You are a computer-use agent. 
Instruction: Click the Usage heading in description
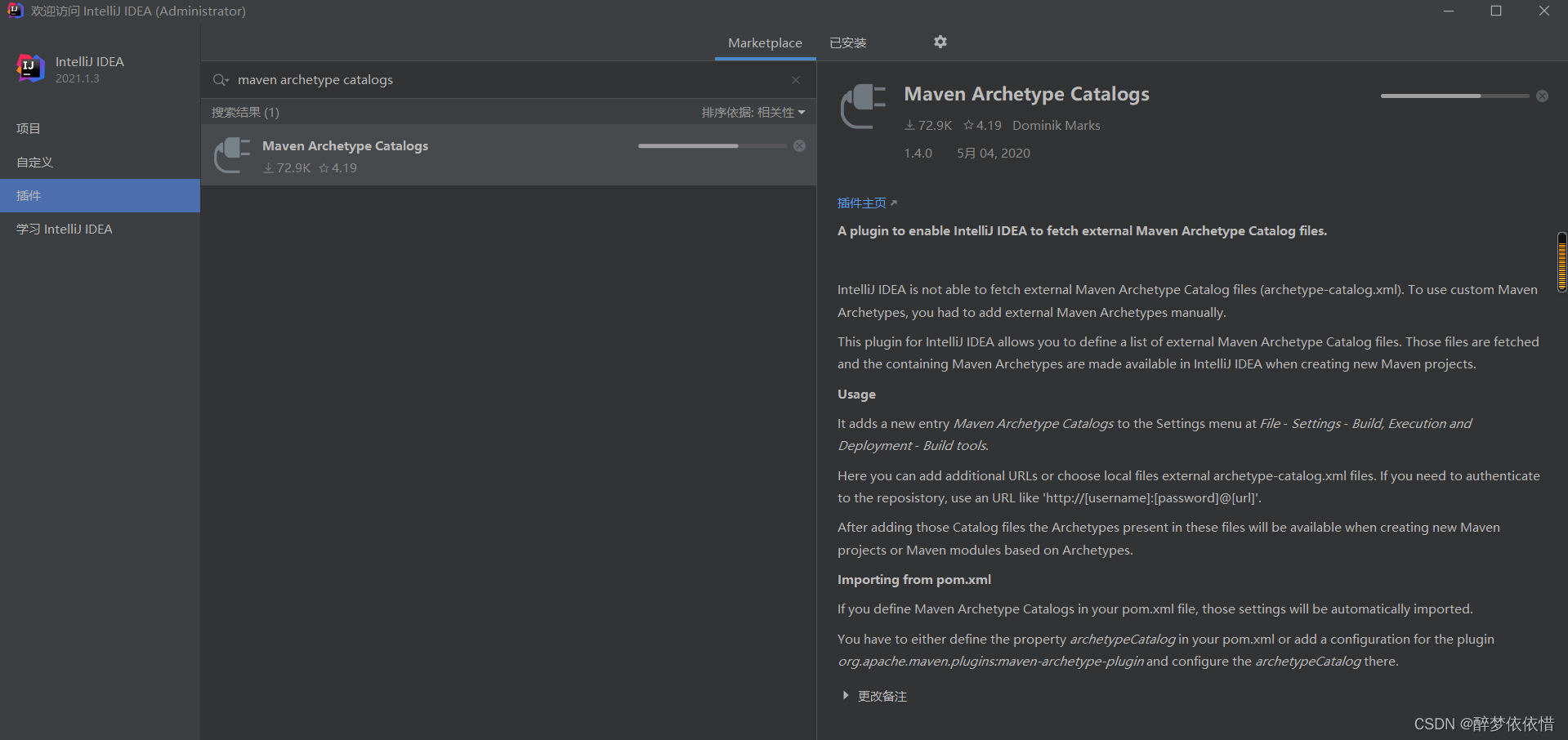coord(856,394)
